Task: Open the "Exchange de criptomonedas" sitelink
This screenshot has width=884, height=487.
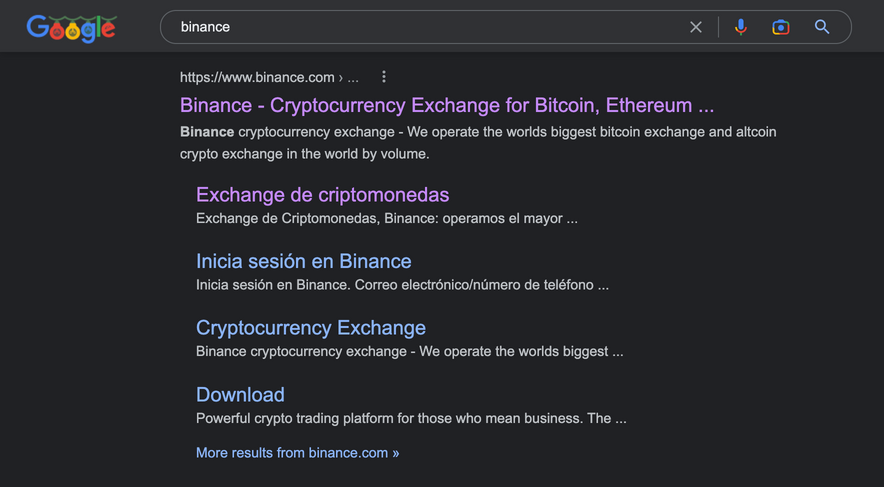Action: coord(322,194)
